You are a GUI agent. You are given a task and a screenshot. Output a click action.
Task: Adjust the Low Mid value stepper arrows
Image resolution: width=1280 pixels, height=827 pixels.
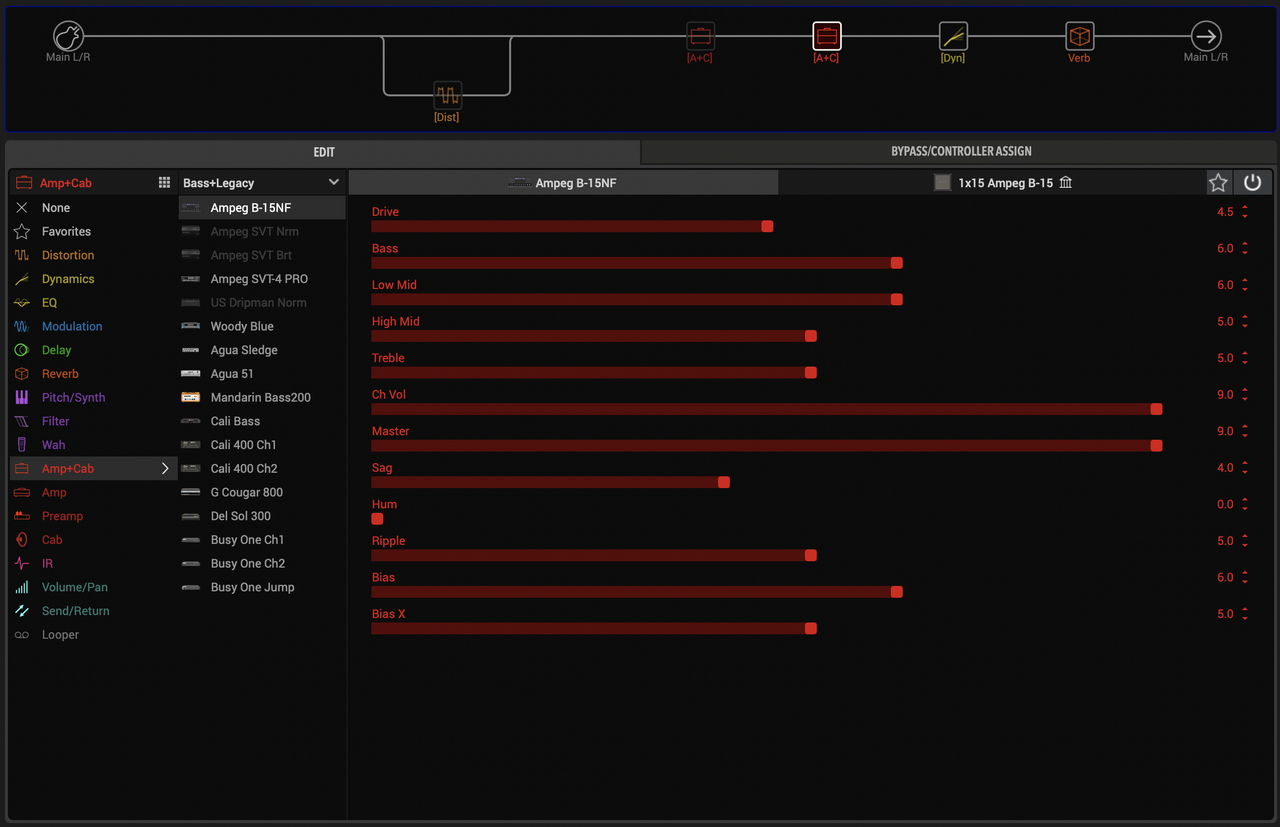pyautogui.click(x=1245, y=285)
